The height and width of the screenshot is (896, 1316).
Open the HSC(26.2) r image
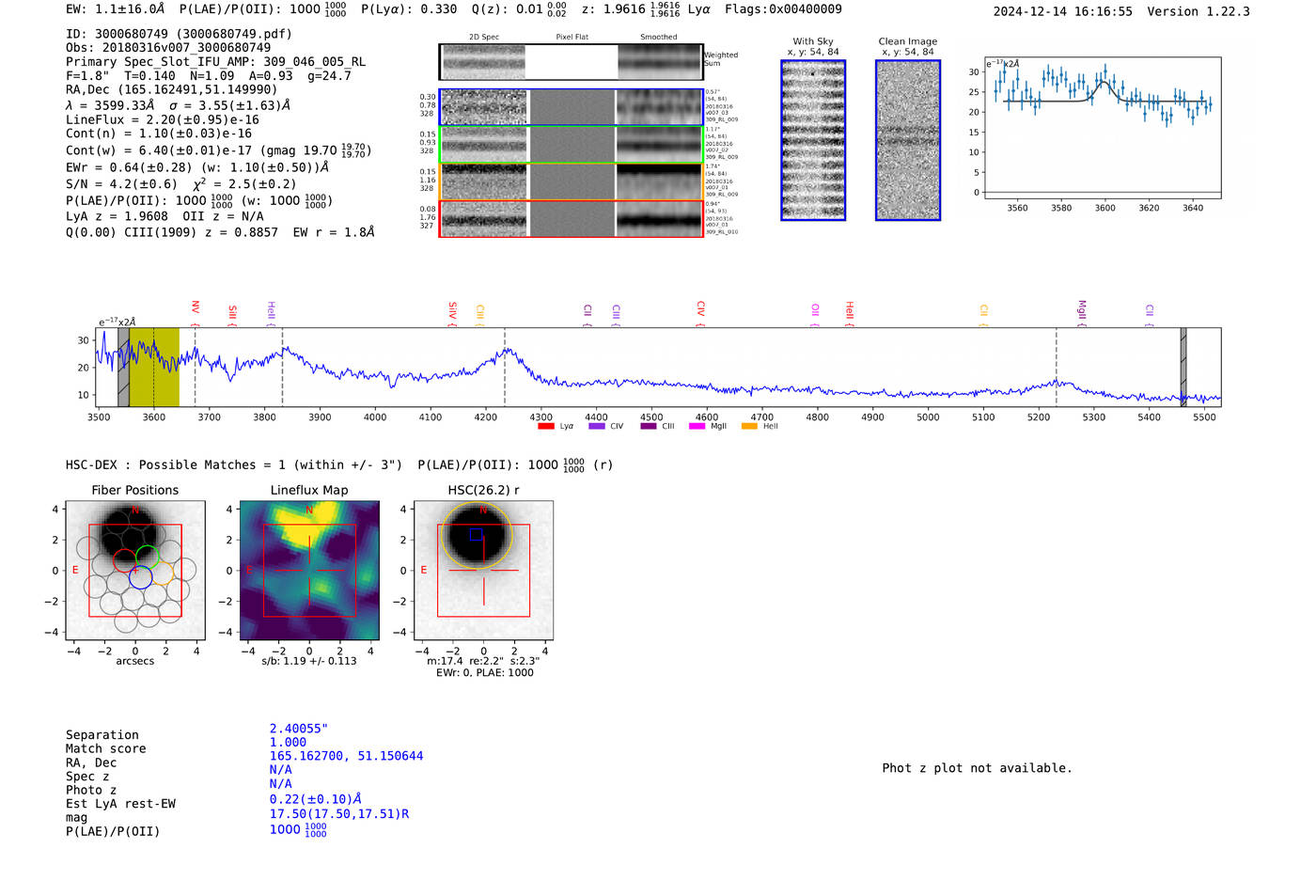(483, 571)
